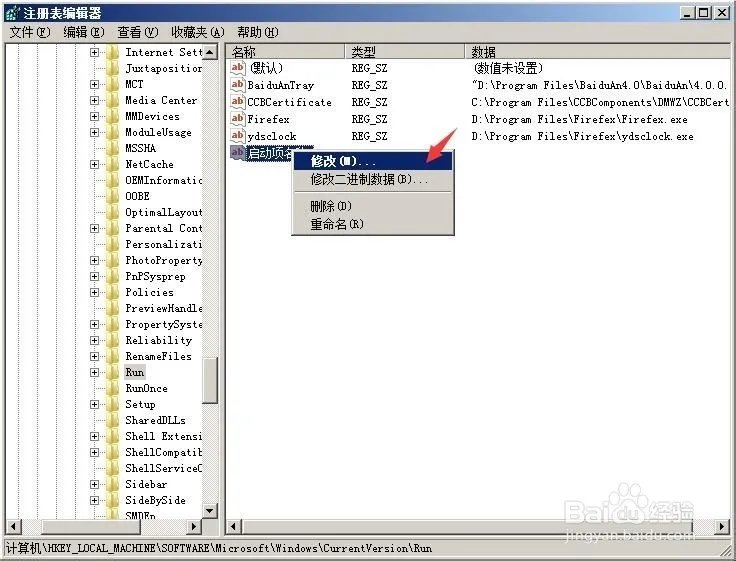736x561 pixels.
Task: Expand the Shell Extensions tree node
Action: [94, 436]
